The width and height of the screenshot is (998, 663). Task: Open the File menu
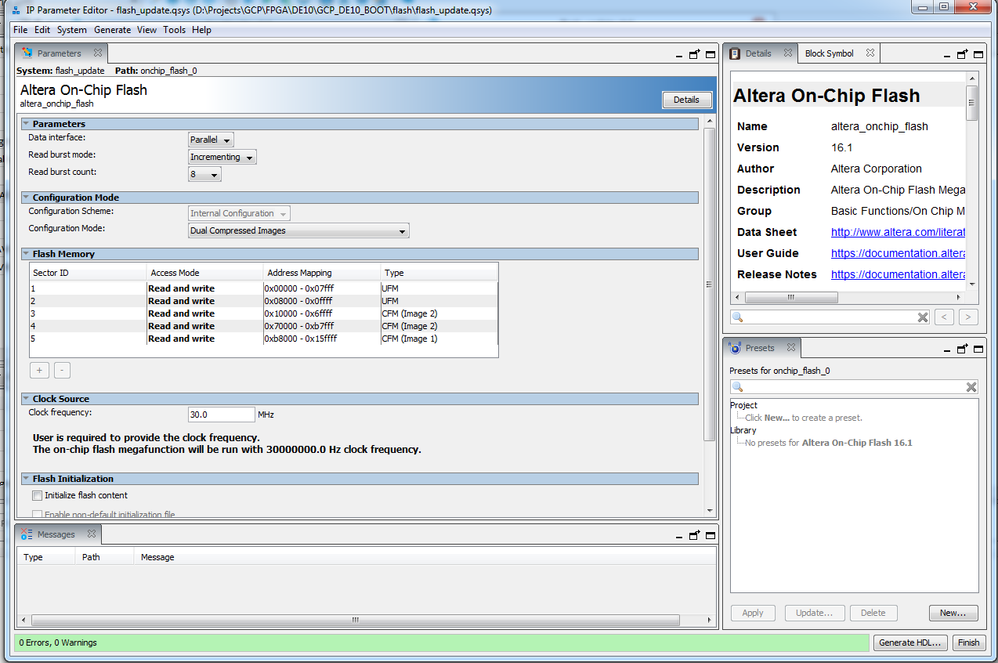coord(20,29)
